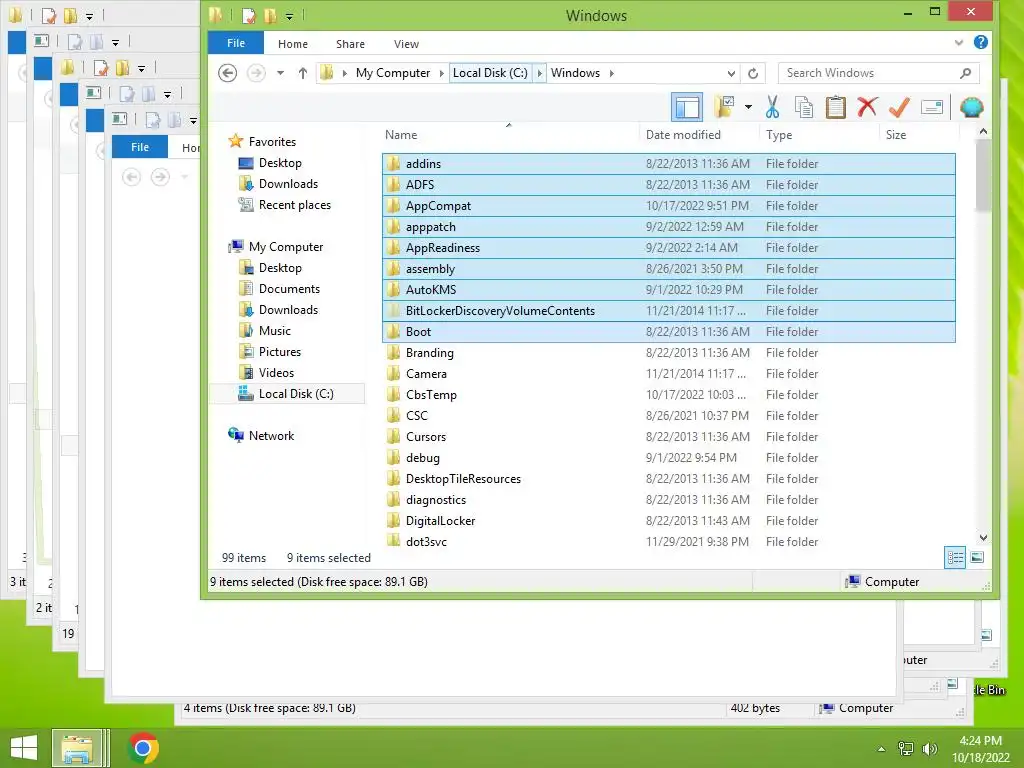Open the quick access toolbar customize dropdown
Image resolution: width=1024 pixels, height=768 pixels.
289,16
